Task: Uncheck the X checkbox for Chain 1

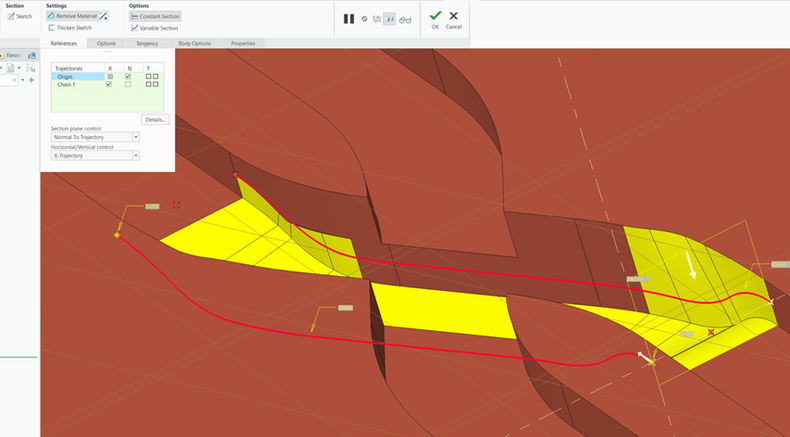Action: click(x=109, y=85)
